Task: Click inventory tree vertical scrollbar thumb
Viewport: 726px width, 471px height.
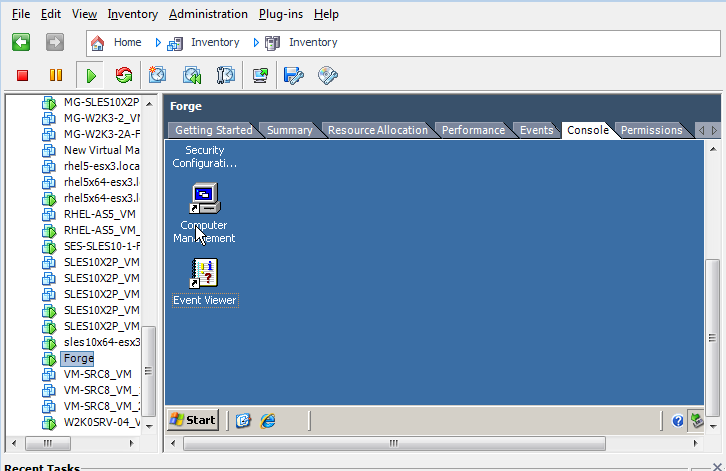Action: click(149, 371)
